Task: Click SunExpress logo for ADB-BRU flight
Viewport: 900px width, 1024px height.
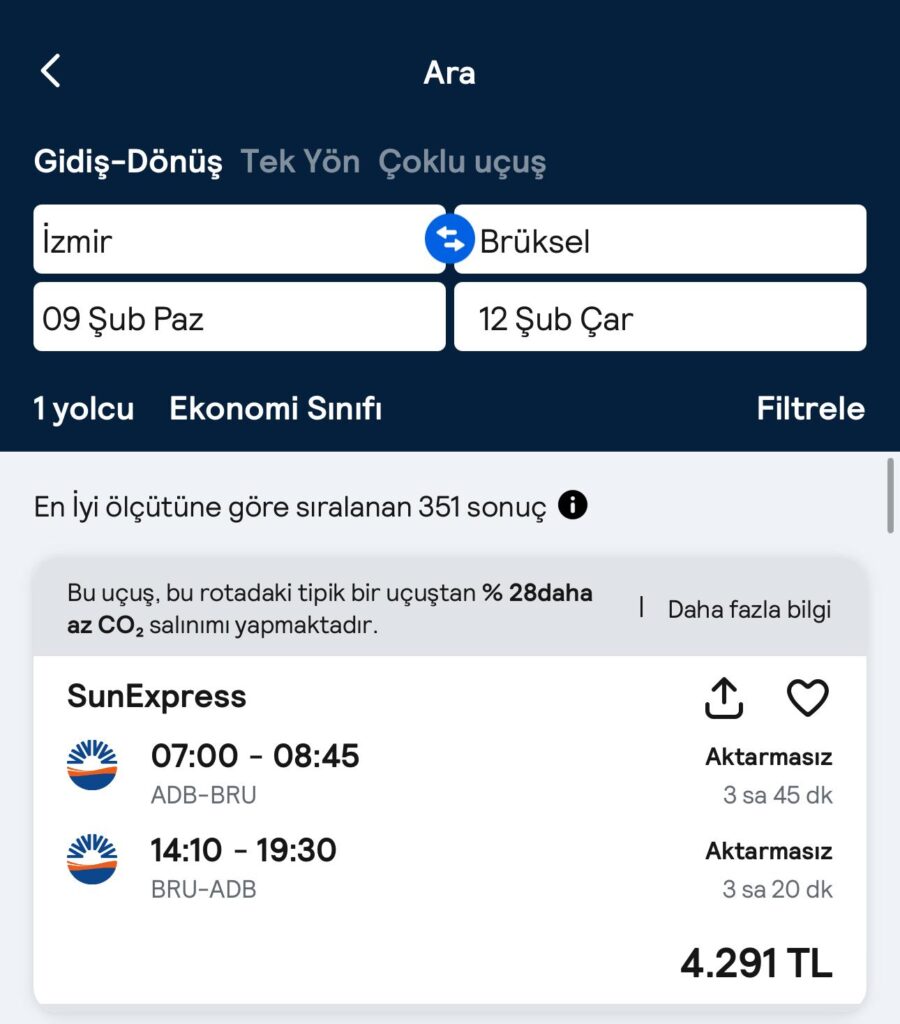Action: [x=92, y=766]
